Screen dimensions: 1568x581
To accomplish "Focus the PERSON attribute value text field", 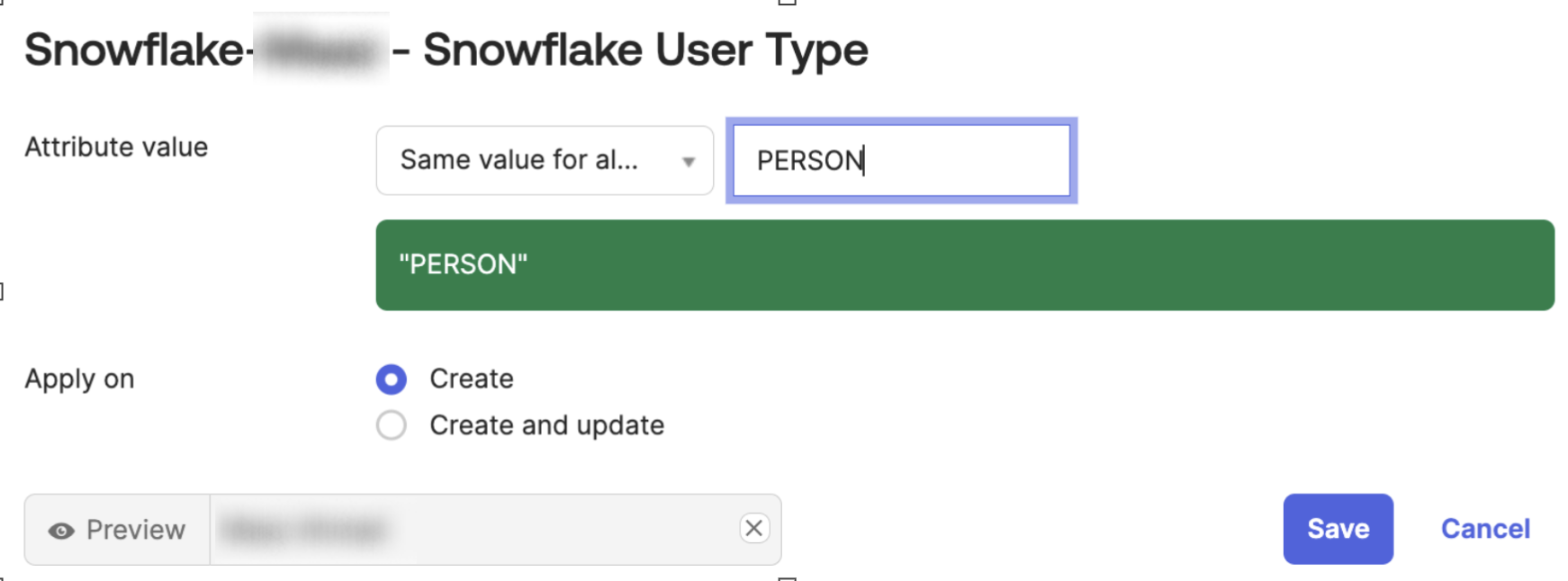I will (x=901, y=160).
